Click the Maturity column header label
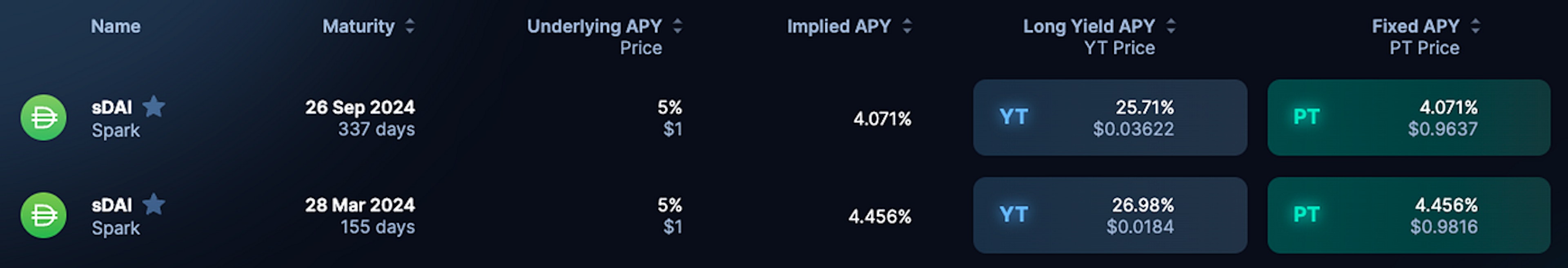Screen dimensions: 1568x268 [x=359, y=26]
